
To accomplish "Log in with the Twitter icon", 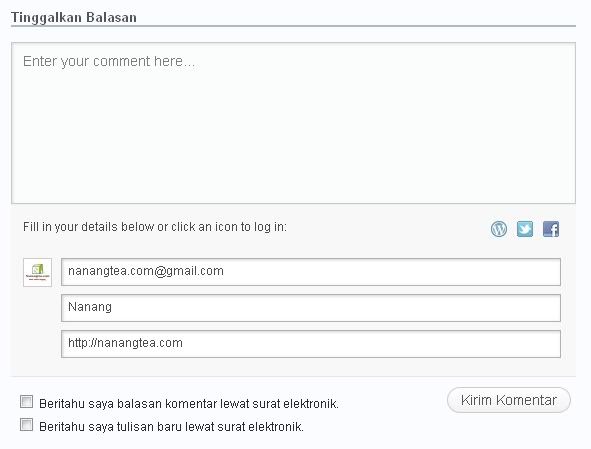I will pos(525,229).
